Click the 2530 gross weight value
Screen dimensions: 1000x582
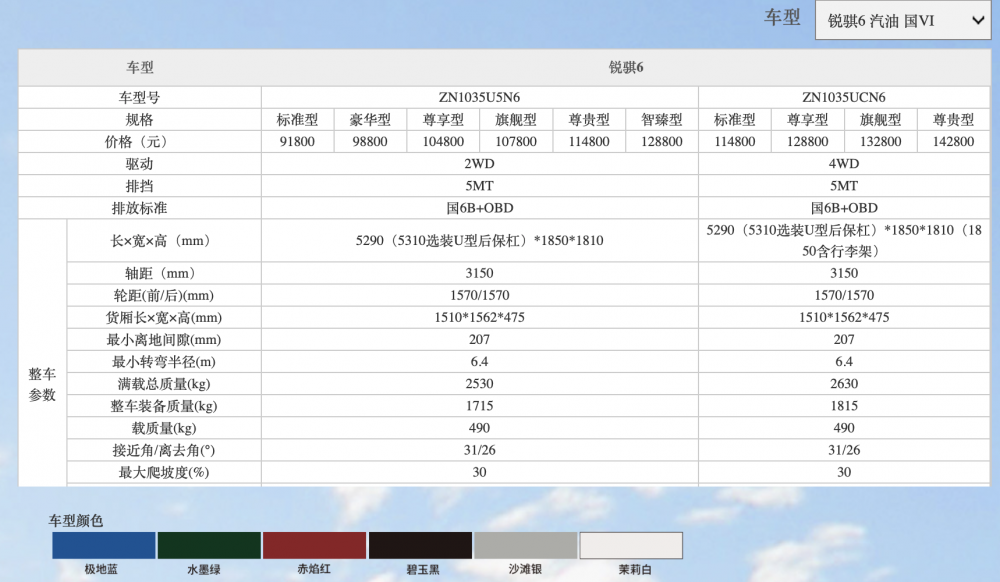coord(479,384)
